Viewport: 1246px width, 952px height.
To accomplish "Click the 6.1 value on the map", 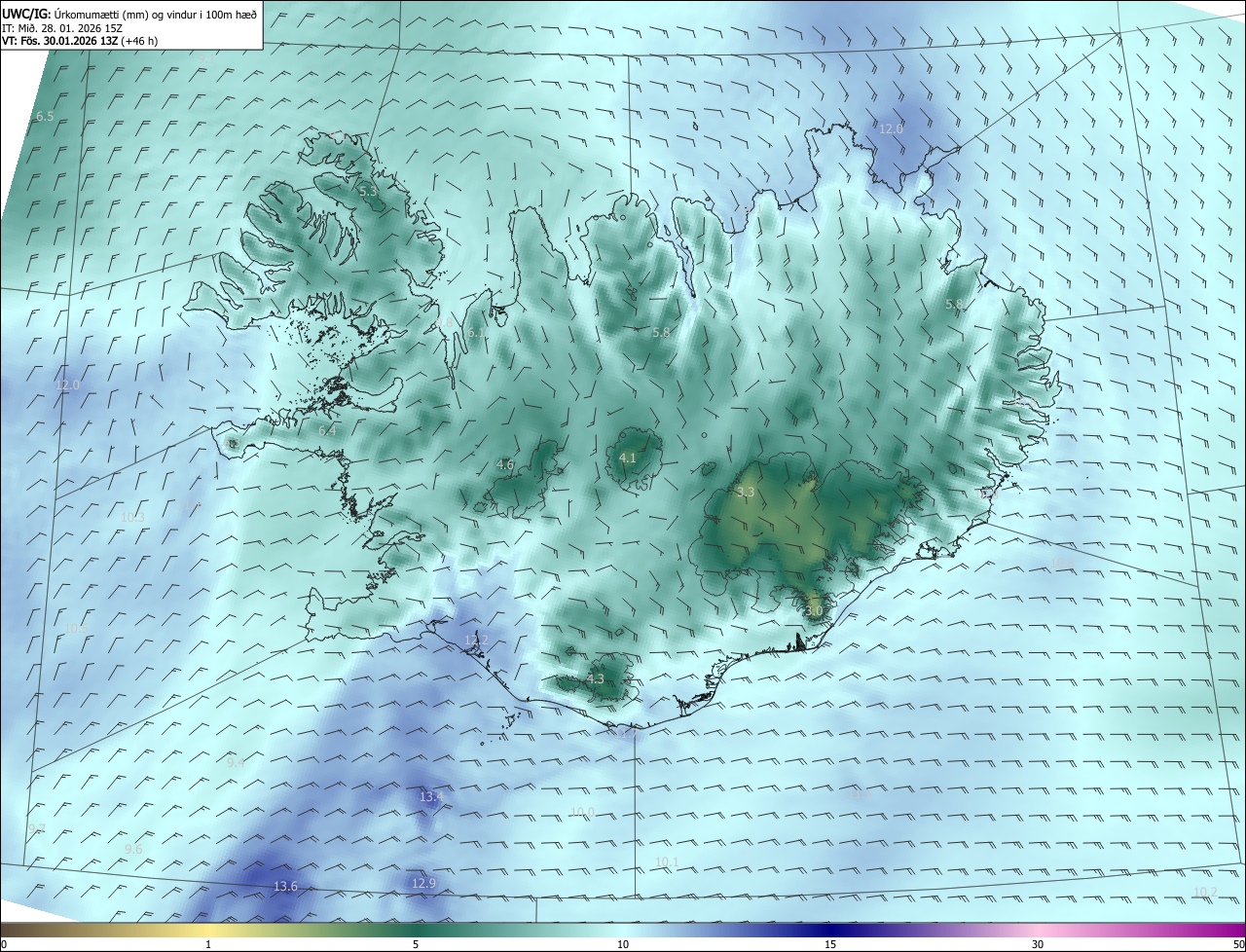I will (x=476, y=333).
